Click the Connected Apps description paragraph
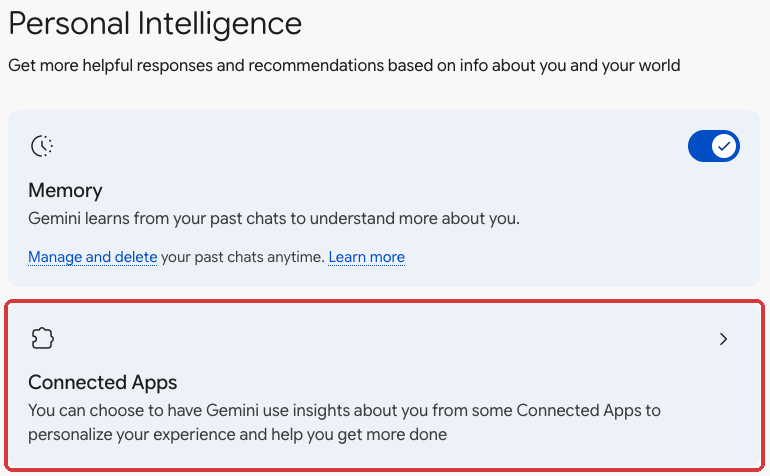Viewport: 770px width, 476px height. point(344,422)
